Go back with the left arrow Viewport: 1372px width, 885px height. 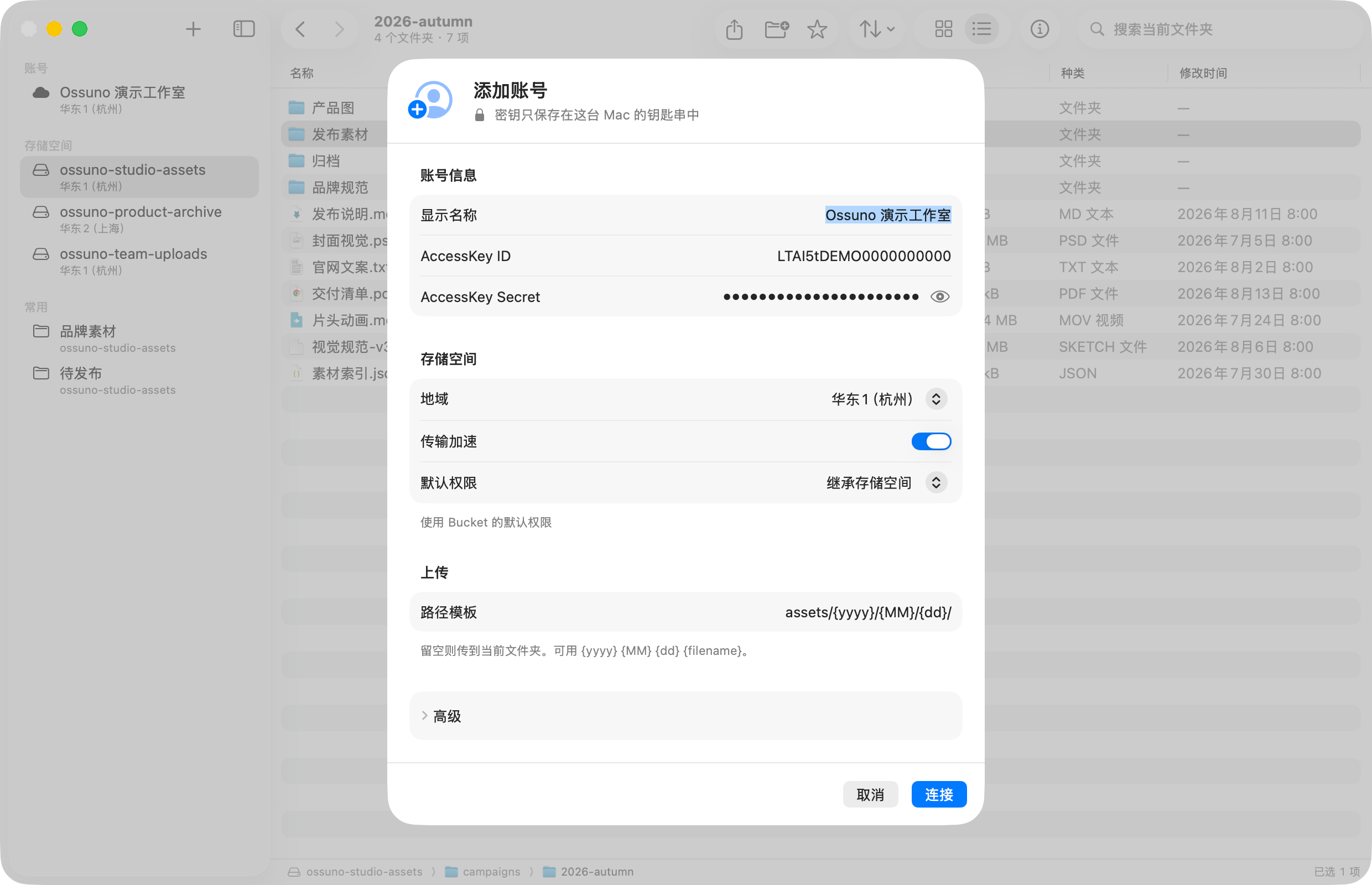pos(300,29)
